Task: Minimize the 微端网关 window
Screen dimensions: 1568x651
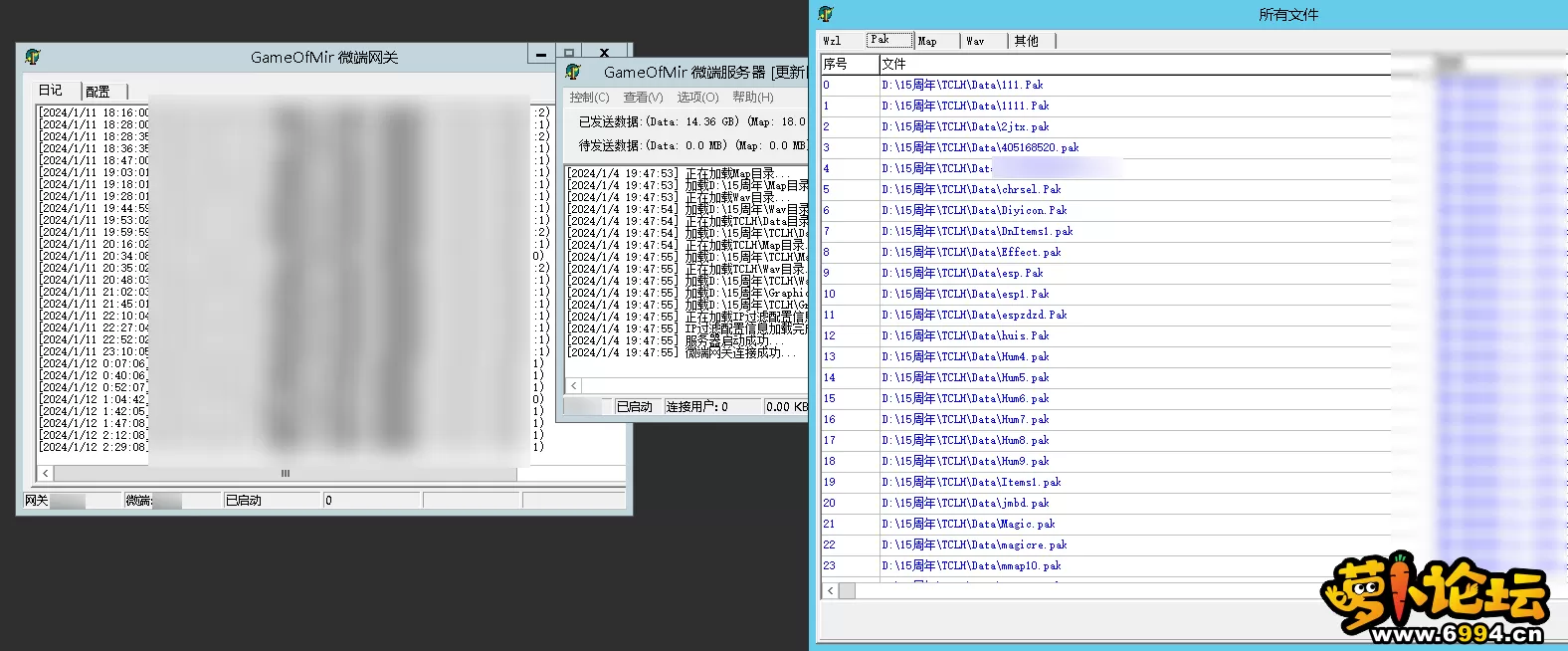Action: coord(541,55)
